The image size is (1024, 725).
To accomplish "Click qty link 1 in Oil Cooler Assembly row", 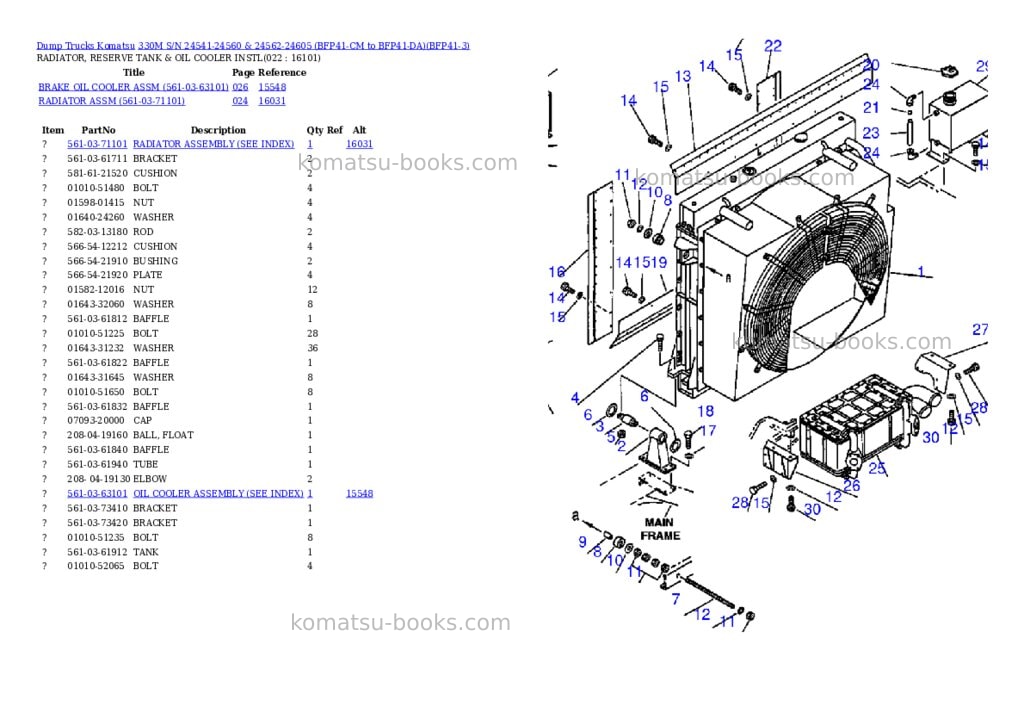I will (310, 493).
